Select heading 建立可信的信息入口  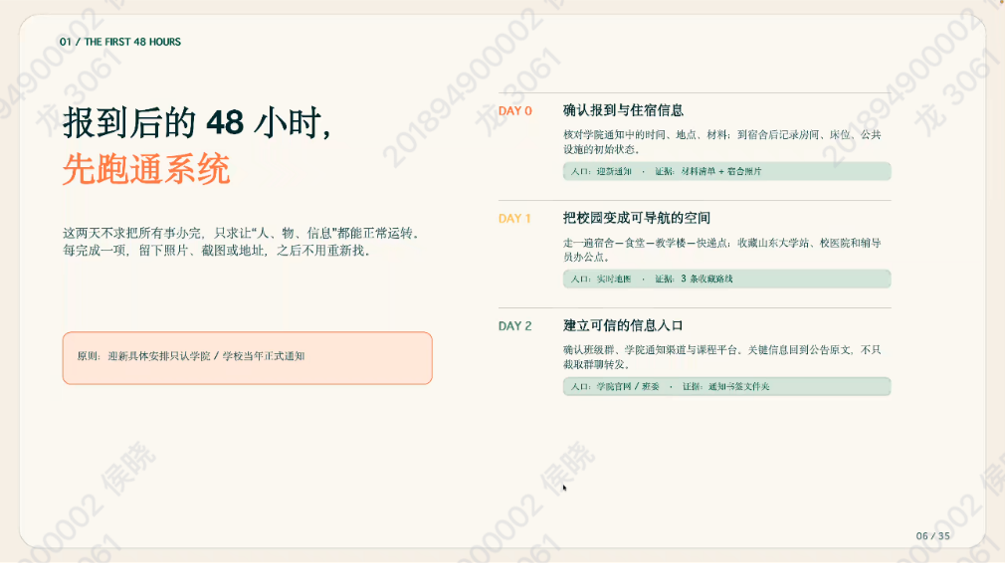click(x=623, y=326)
